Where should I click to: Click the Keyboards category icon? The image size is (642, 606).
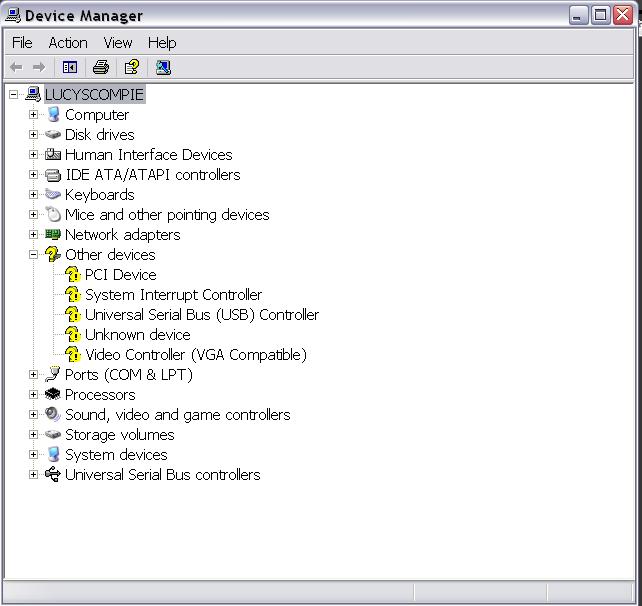click(x=53, y=194)
